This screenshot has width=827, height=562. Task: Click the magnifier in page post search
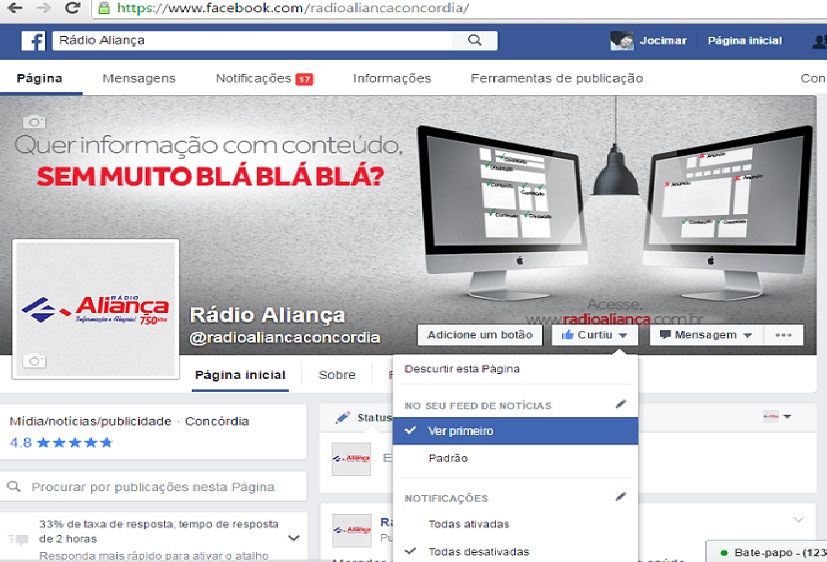coord(14,486)
